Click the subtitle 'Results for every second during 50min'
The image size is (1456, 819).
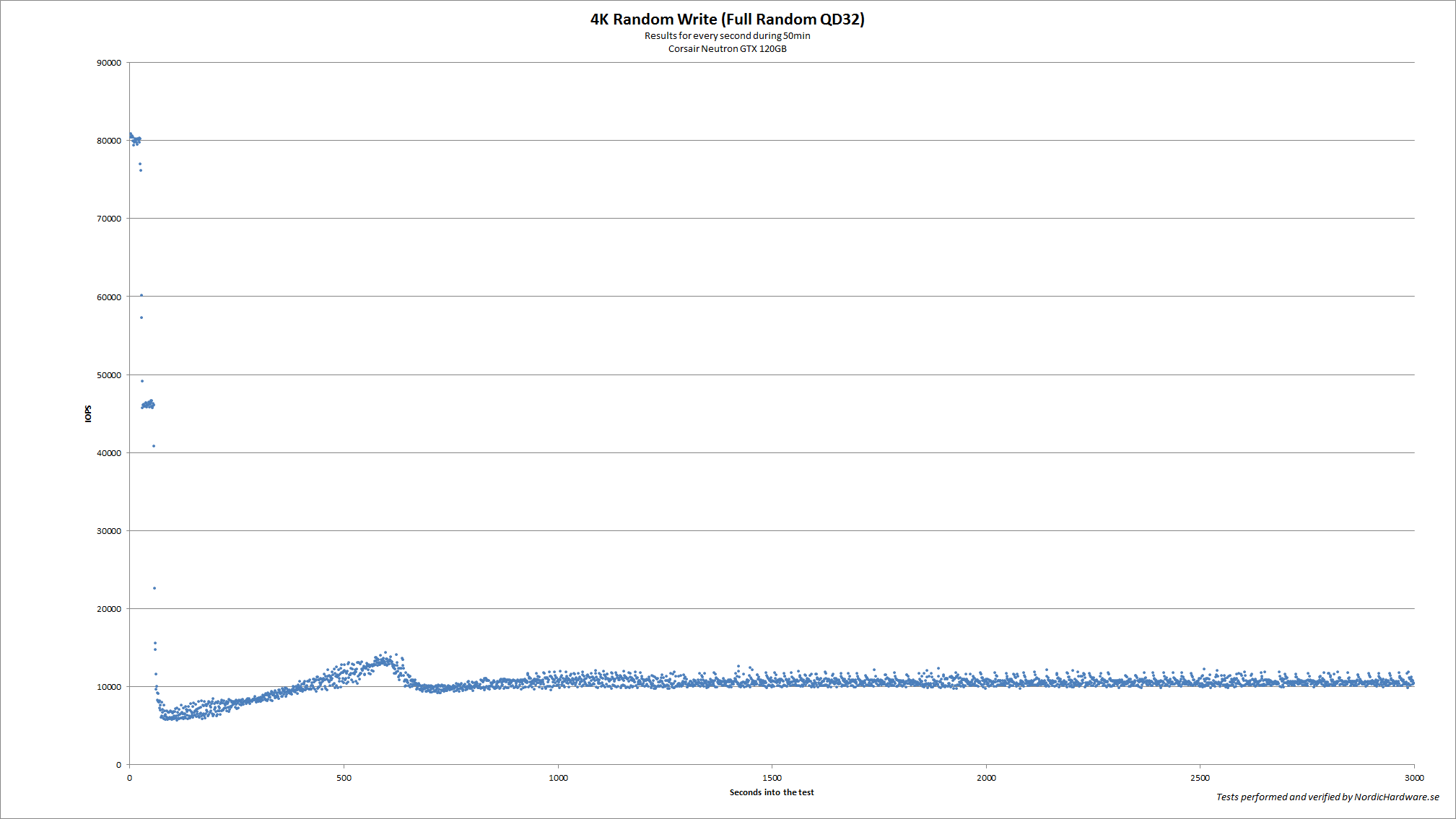click(727, 36)
